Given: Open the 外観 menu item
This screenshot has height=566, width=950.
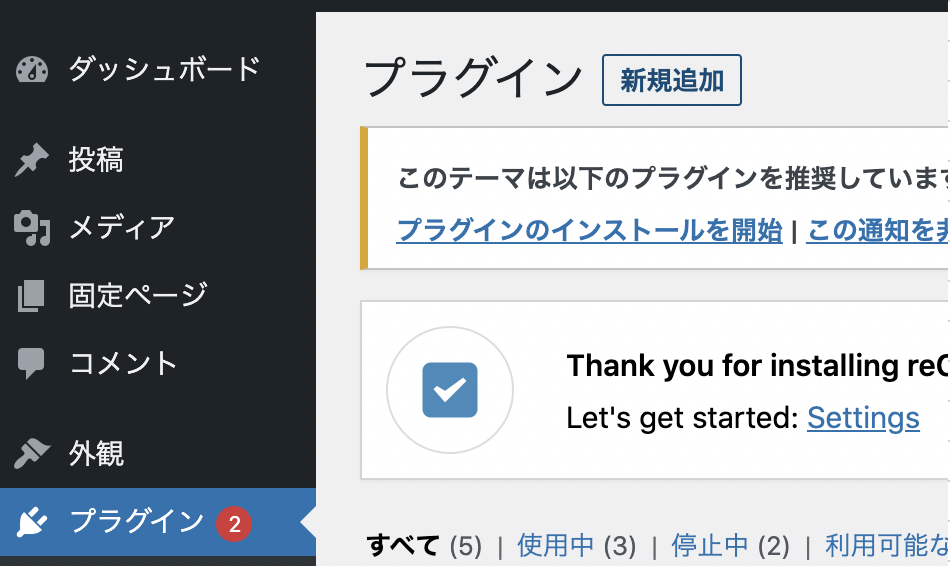Looking at the screenshot, I should pos(96,454).
